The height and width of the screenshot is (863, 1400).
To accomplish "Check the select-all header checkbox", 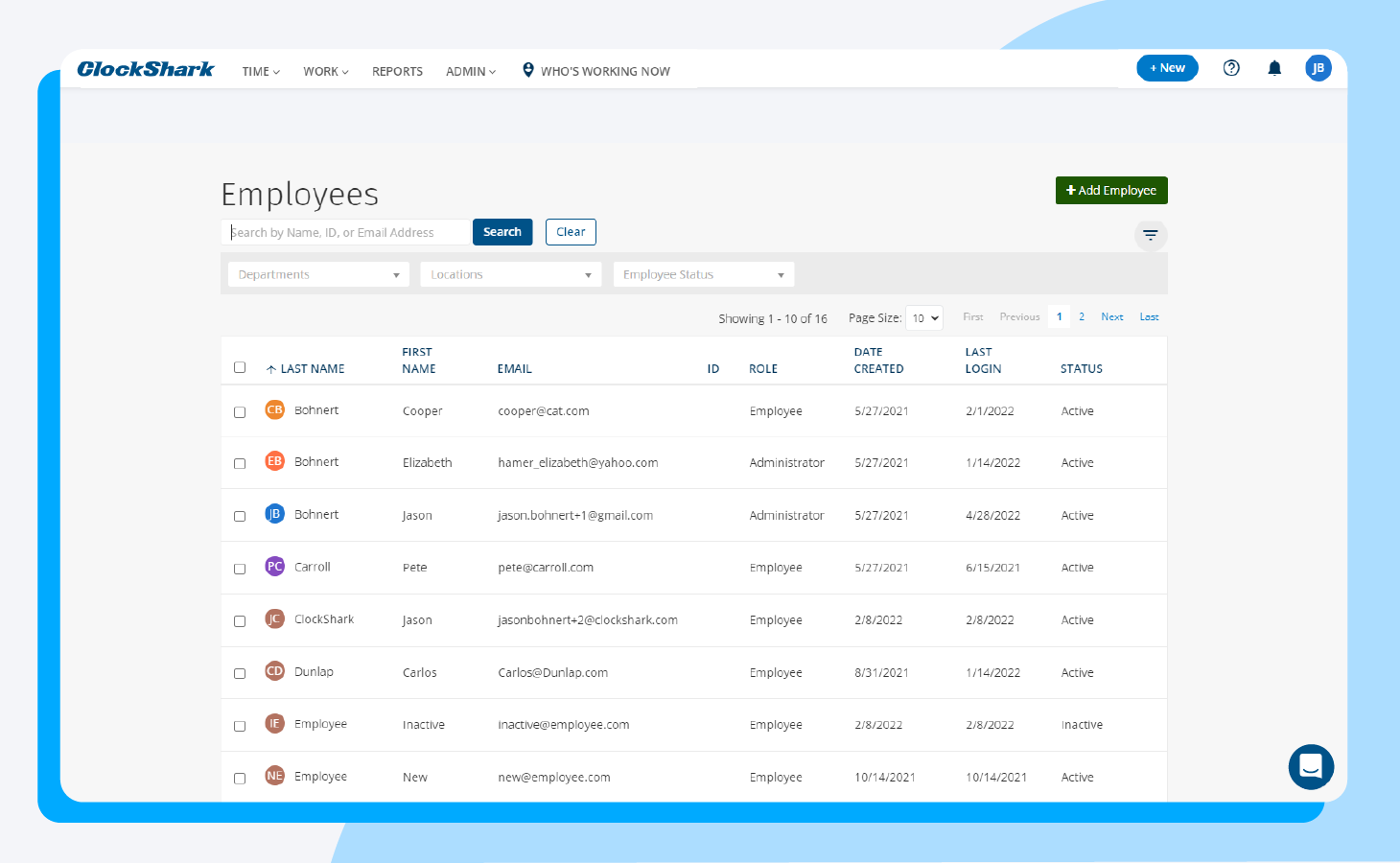I will (x=240, y=367).
